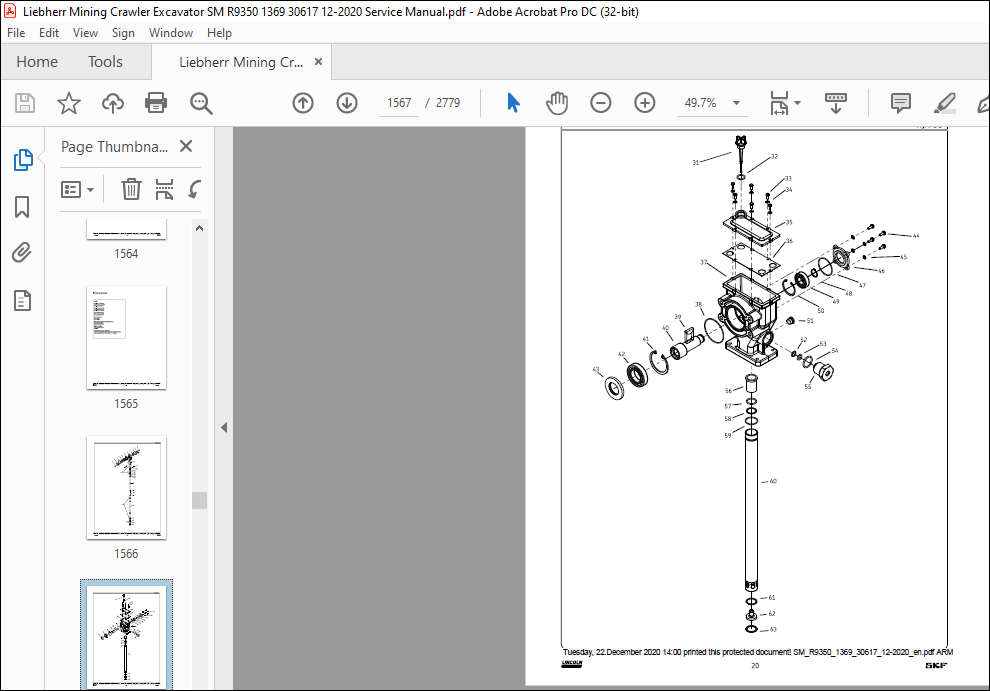
Task: Collapse the navigation pane arrow
Action: coord(224,428)
